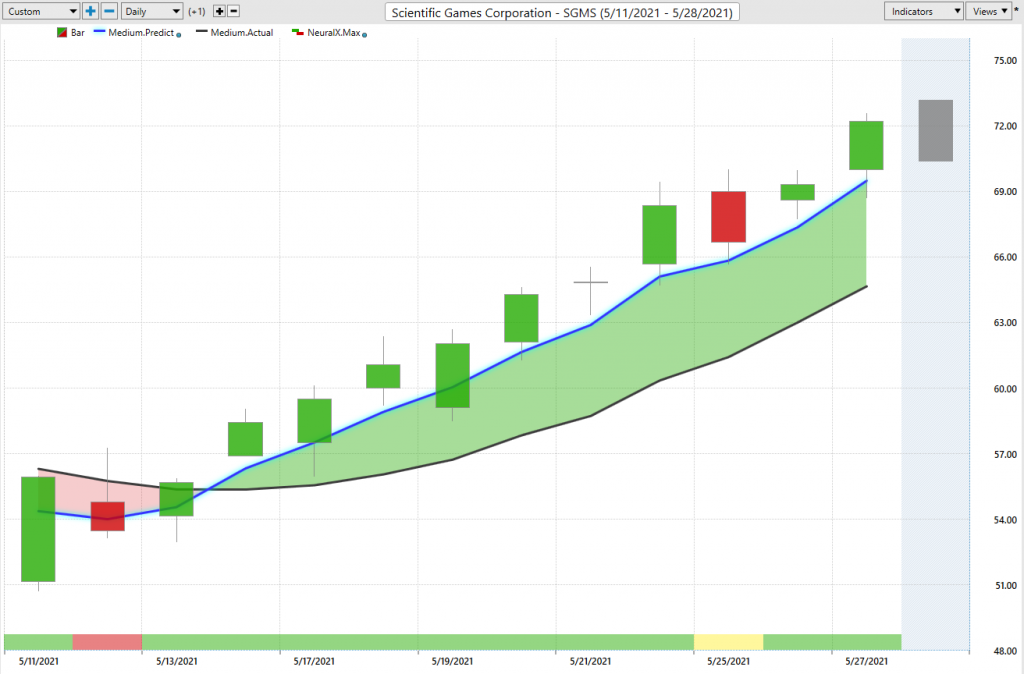
Task: Click the 5/27/2021 date axis label
Action: (x=866, y=662)
